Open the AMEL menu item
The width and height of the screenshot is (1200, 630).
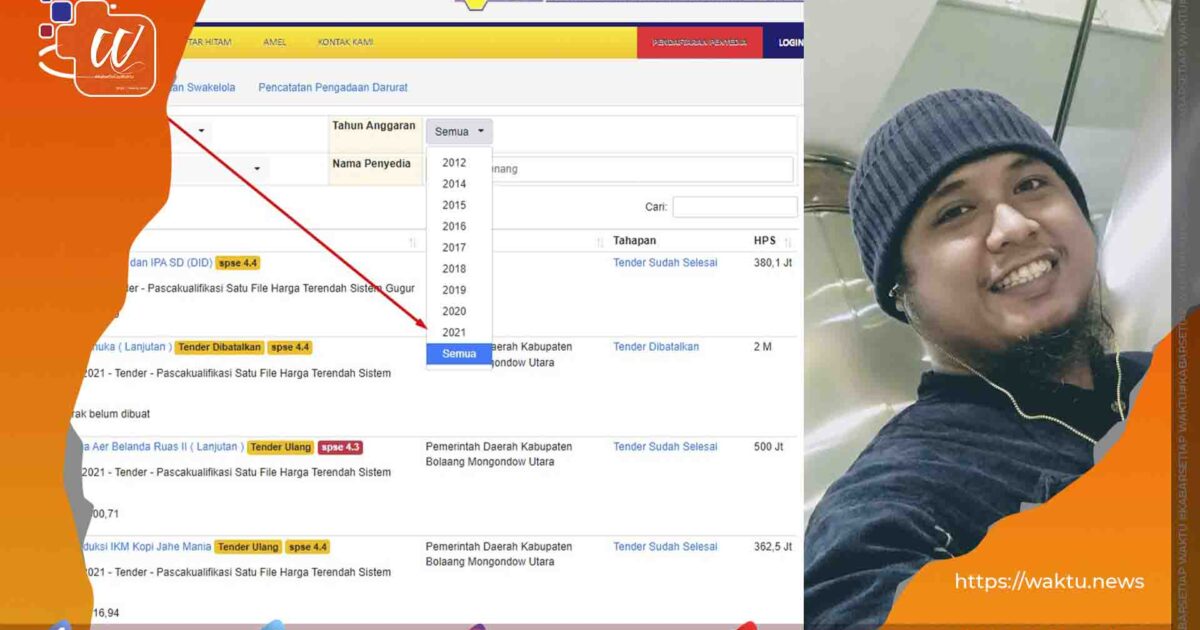point(274,42)
